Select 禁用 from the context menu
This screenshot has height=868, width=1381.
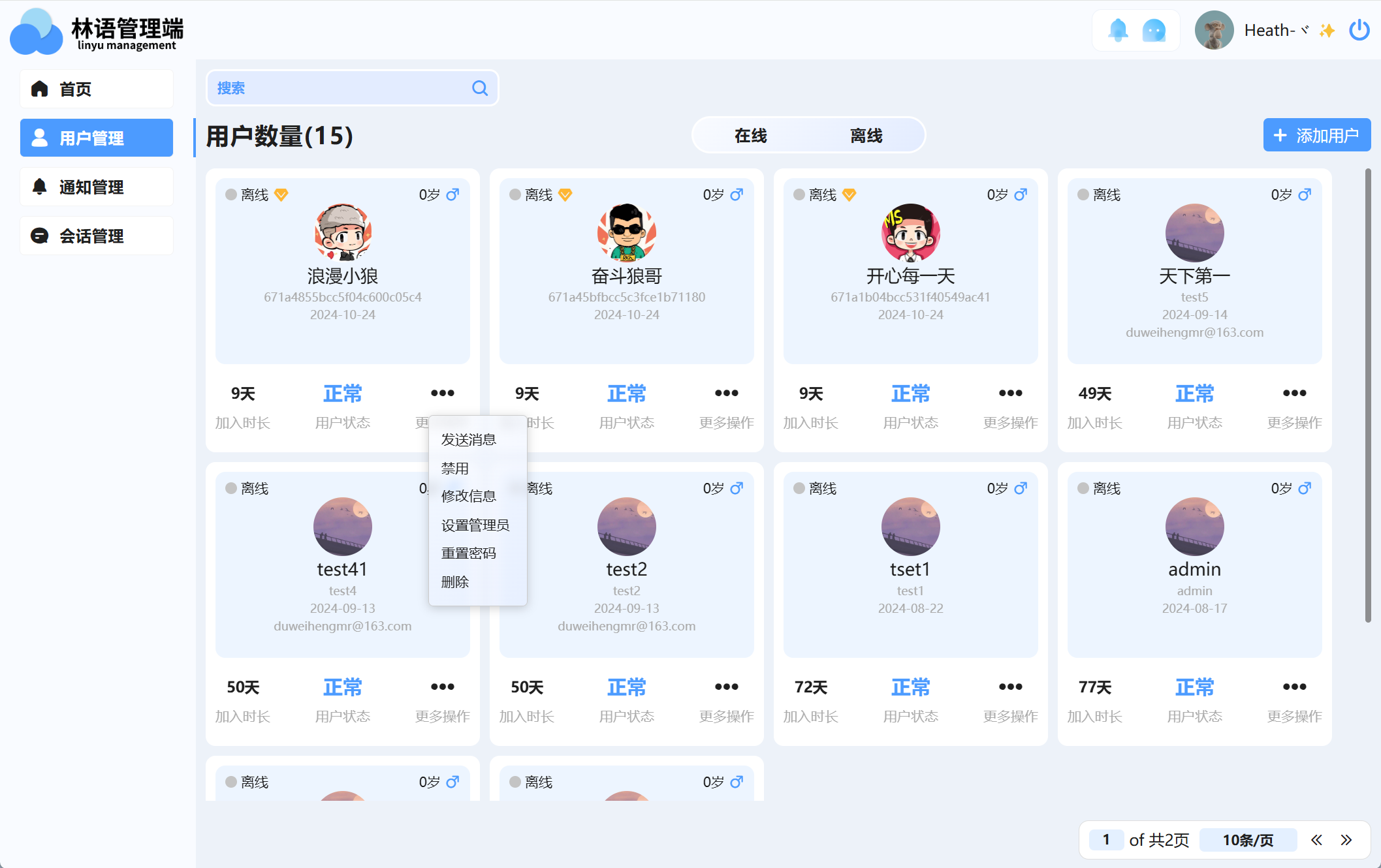[x=454, y=469]
